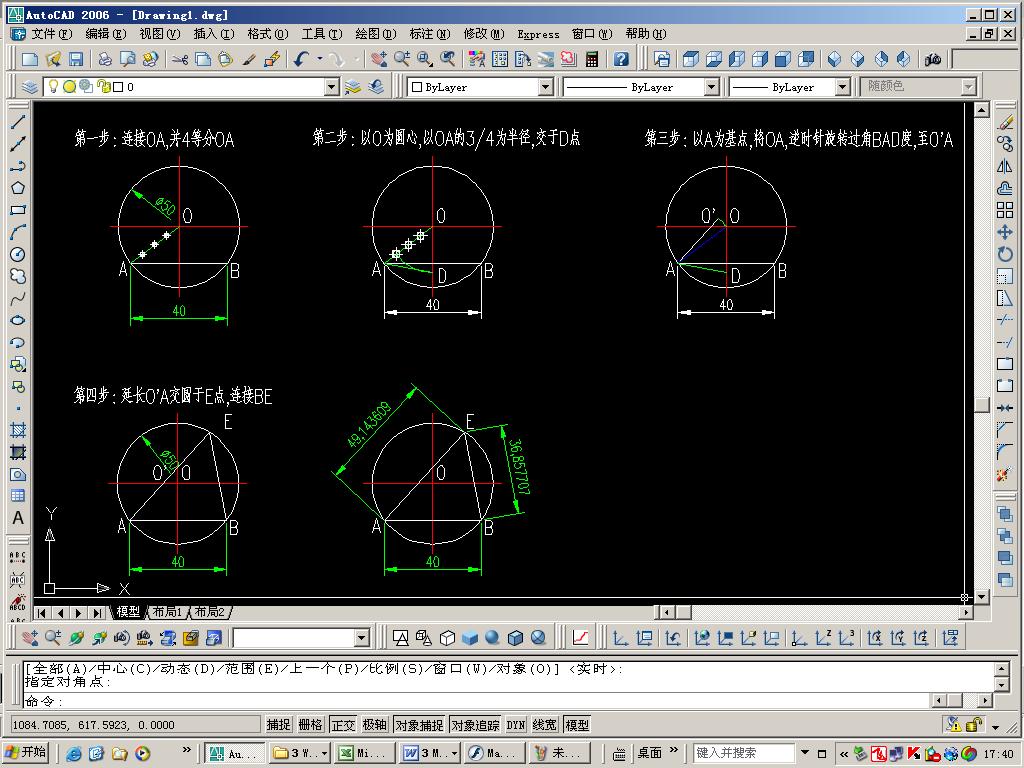Image resolution: width=1024 pixels, height=768 pixels.
Task: Click the New drawing icon
Action: [29, 59]
